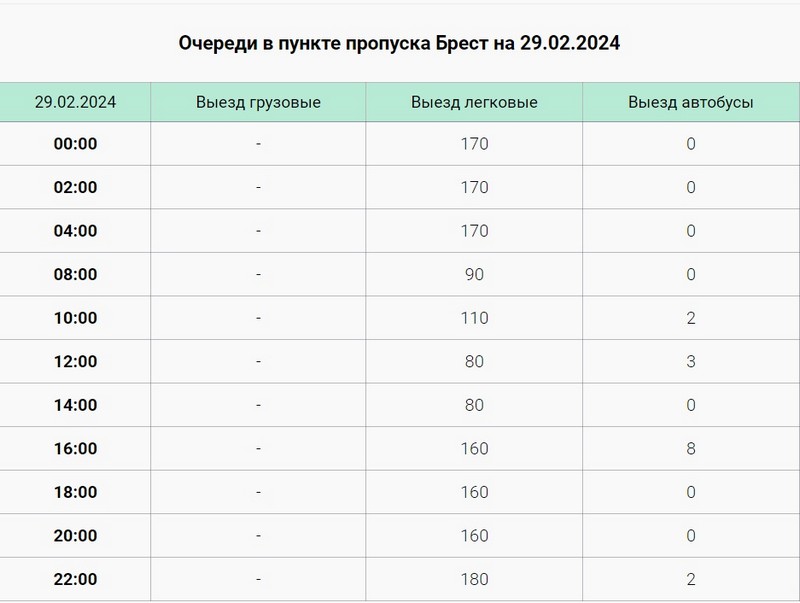Click the Выезд грузовые column header
The image size is (800, 603).
(x=258, y=102)
